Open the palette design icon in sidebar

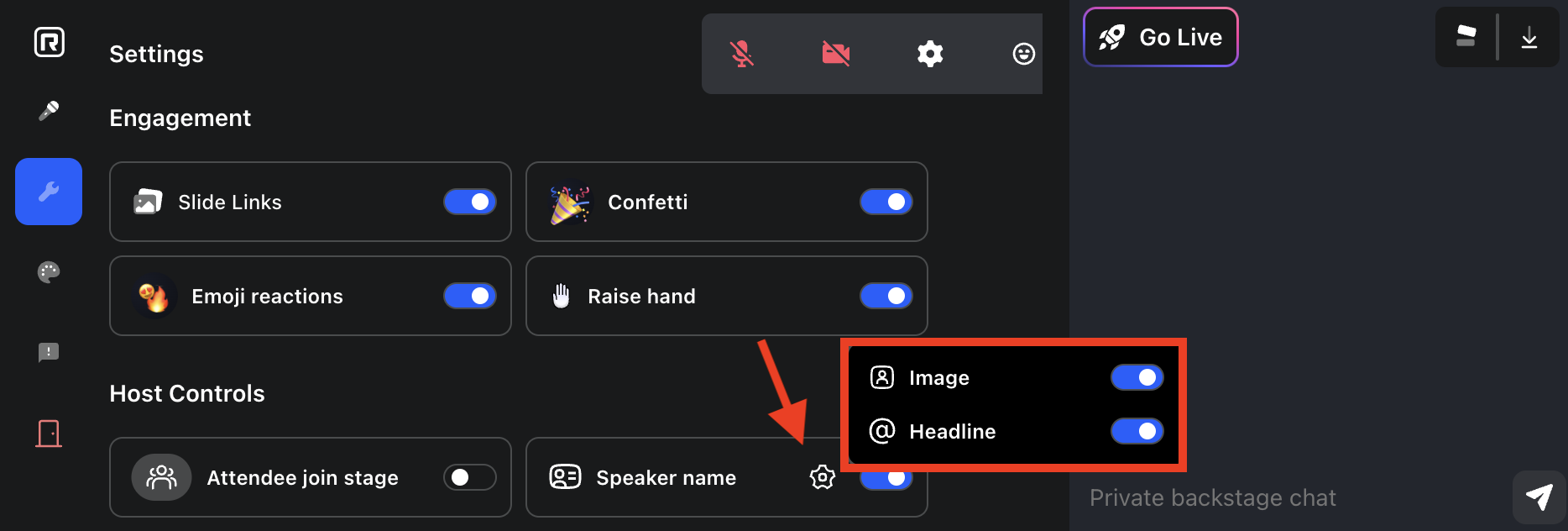[49, 272]
